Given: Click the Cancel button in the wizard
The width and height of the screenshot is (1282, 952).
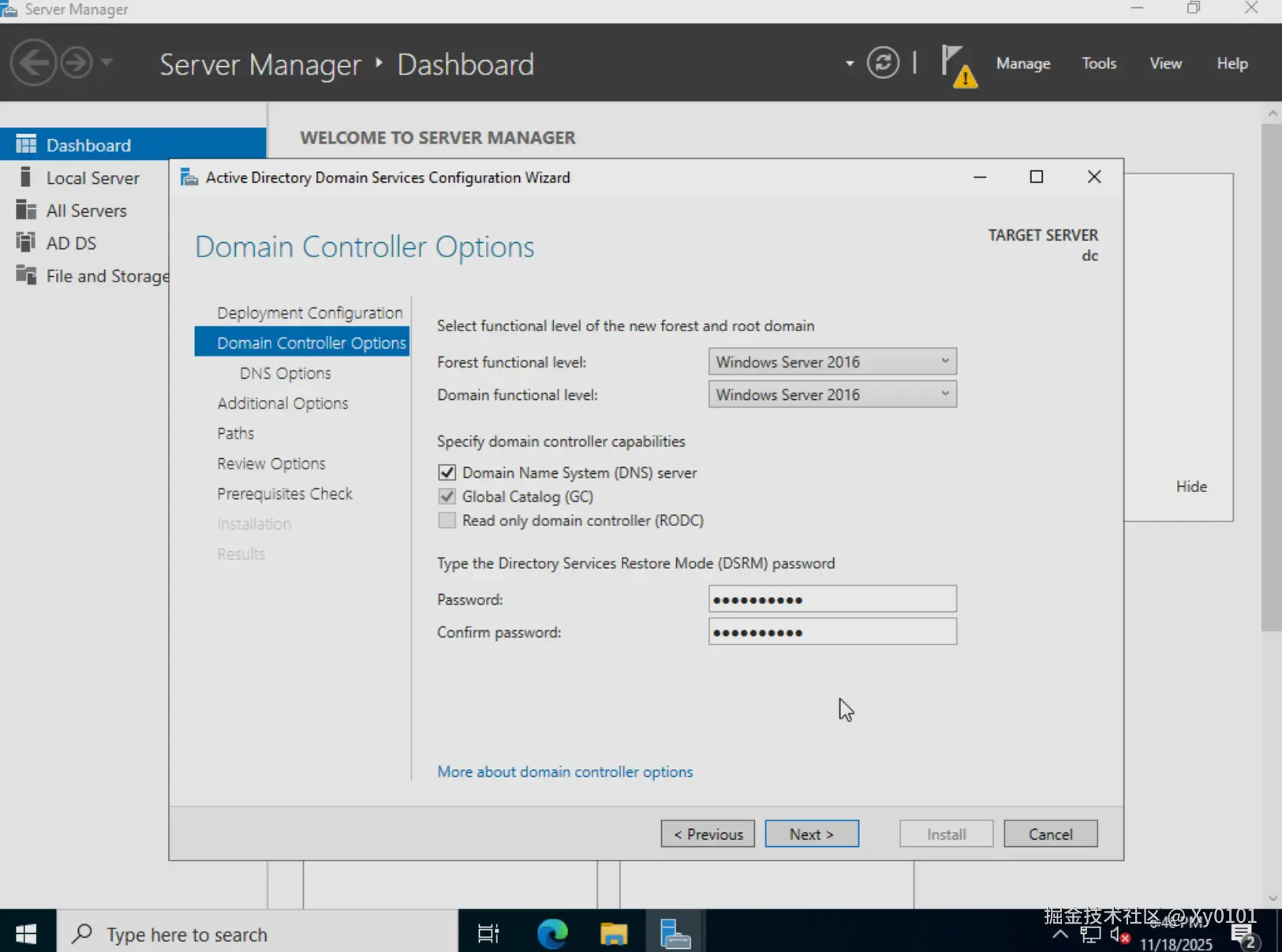Looking at the screenshot, I should click(1051, 834).
